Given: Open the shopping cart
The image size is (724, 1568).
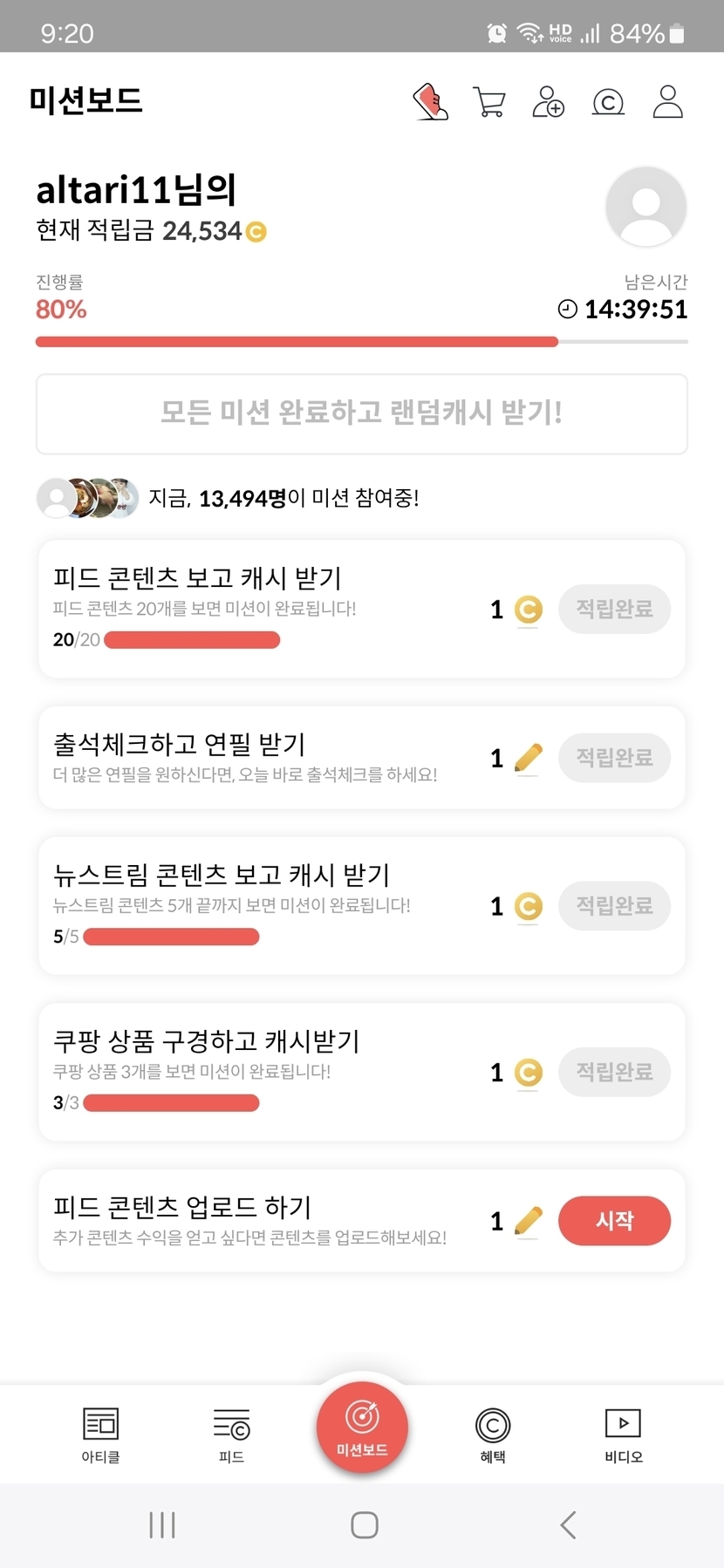Looking at the screenshot, I should pyautogui.click(x=488, y=102).
